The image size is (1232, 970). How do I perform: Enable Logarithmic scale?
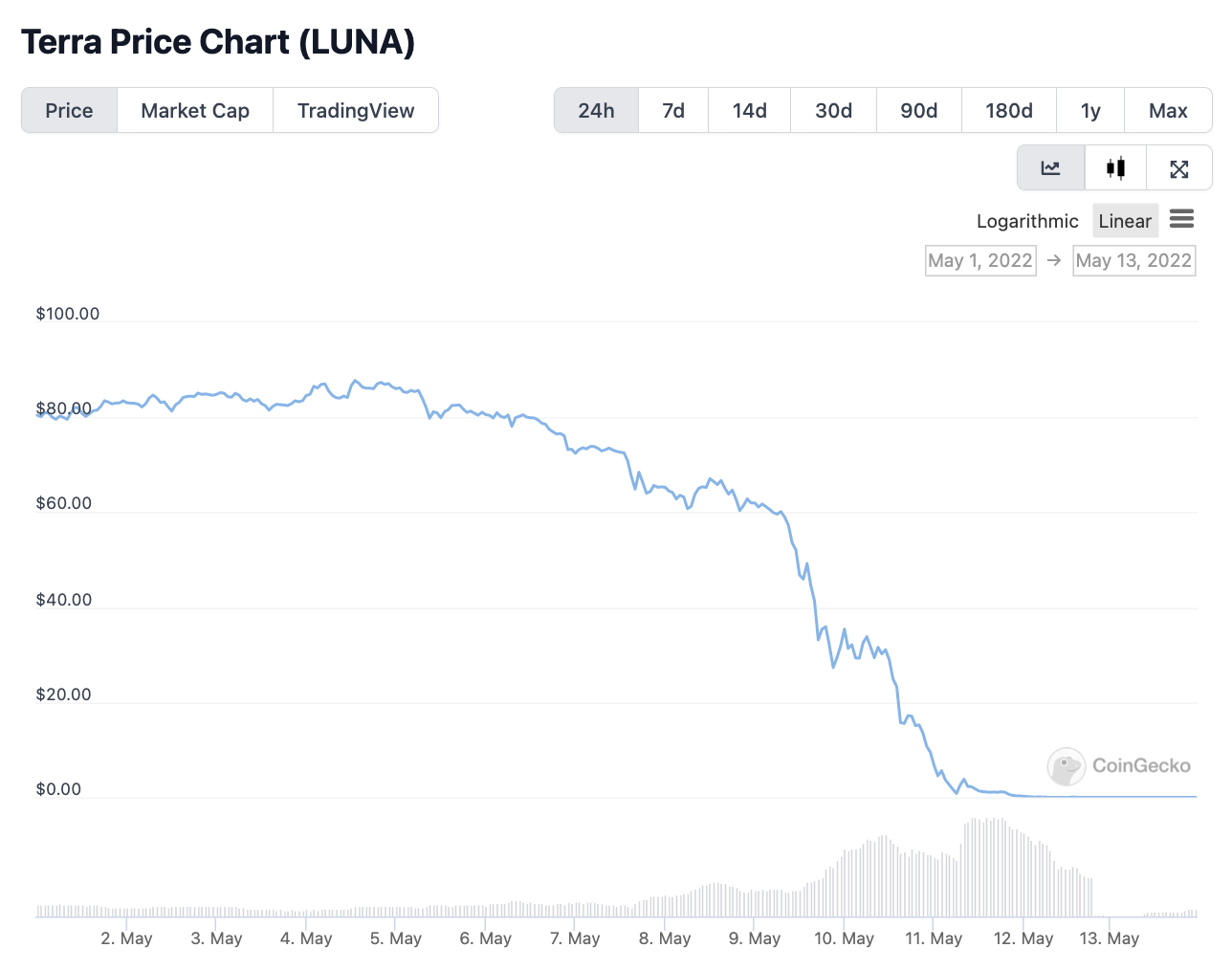coord(1026,221)
